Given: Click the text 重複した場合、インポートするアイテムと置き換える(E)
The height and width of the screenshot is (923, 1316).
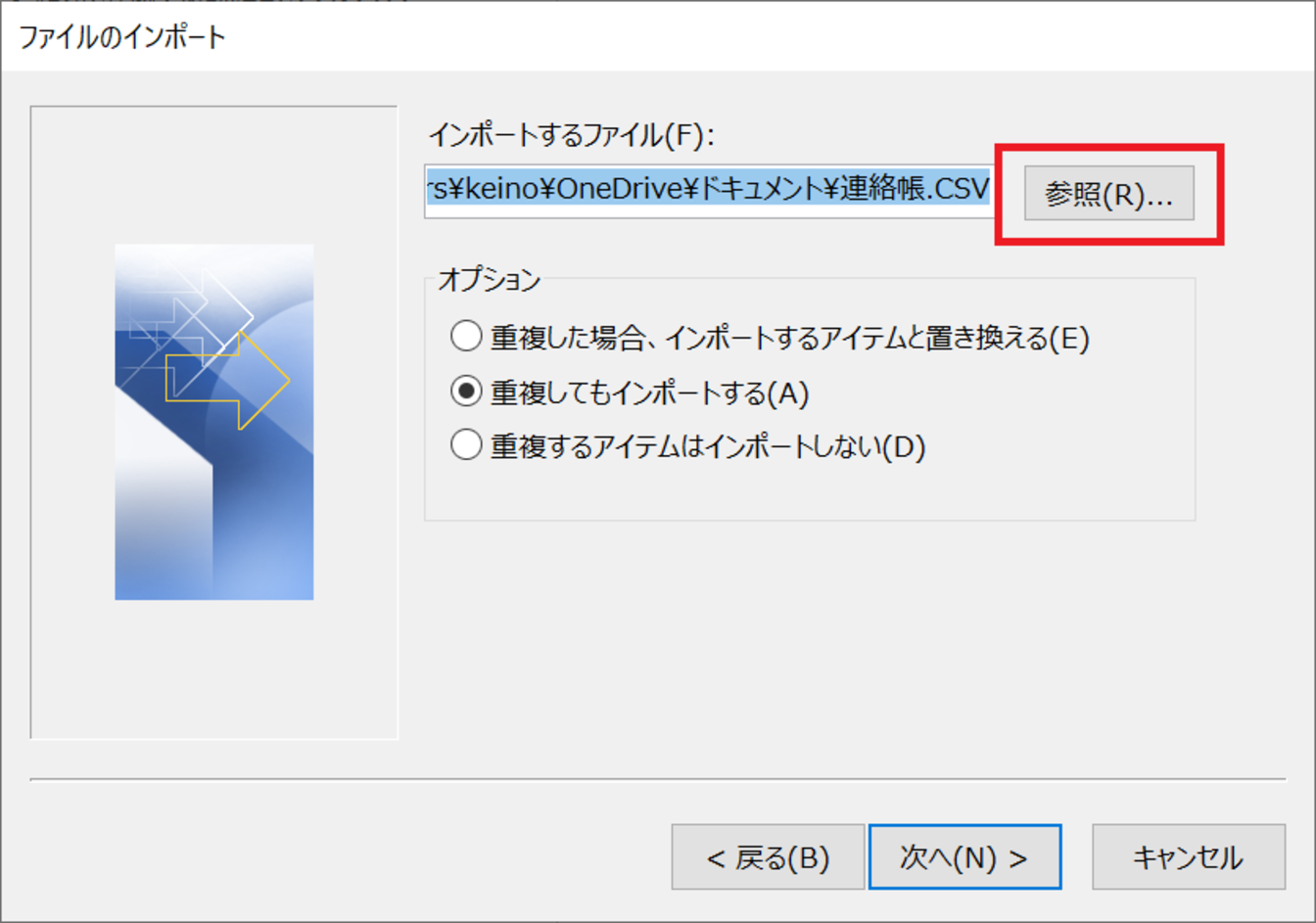Looking at the screenshot, I should point(790,338).
